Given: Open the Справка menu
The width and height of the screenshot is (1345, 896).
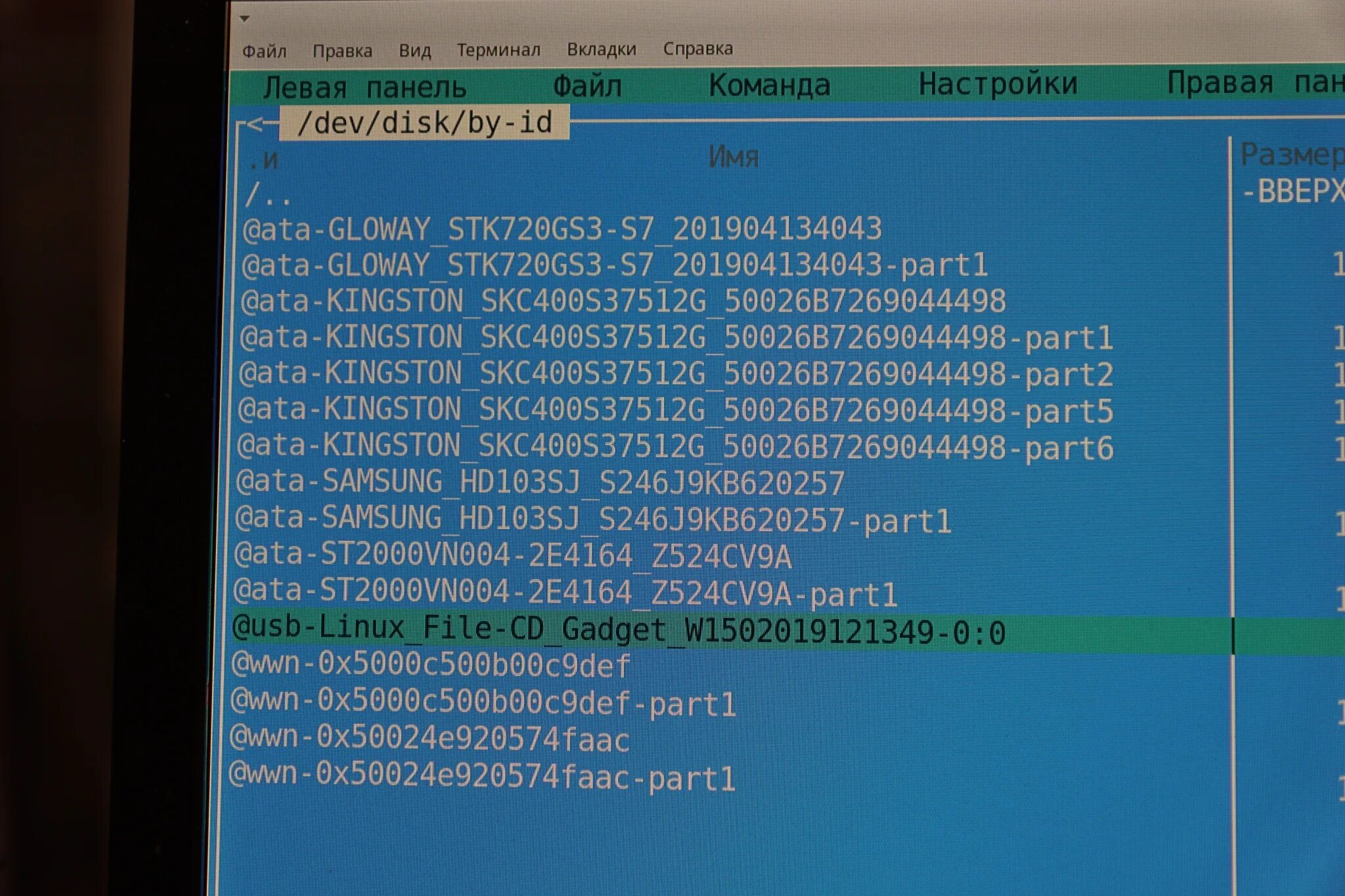Looking at the screenshot, I should 698,49.
